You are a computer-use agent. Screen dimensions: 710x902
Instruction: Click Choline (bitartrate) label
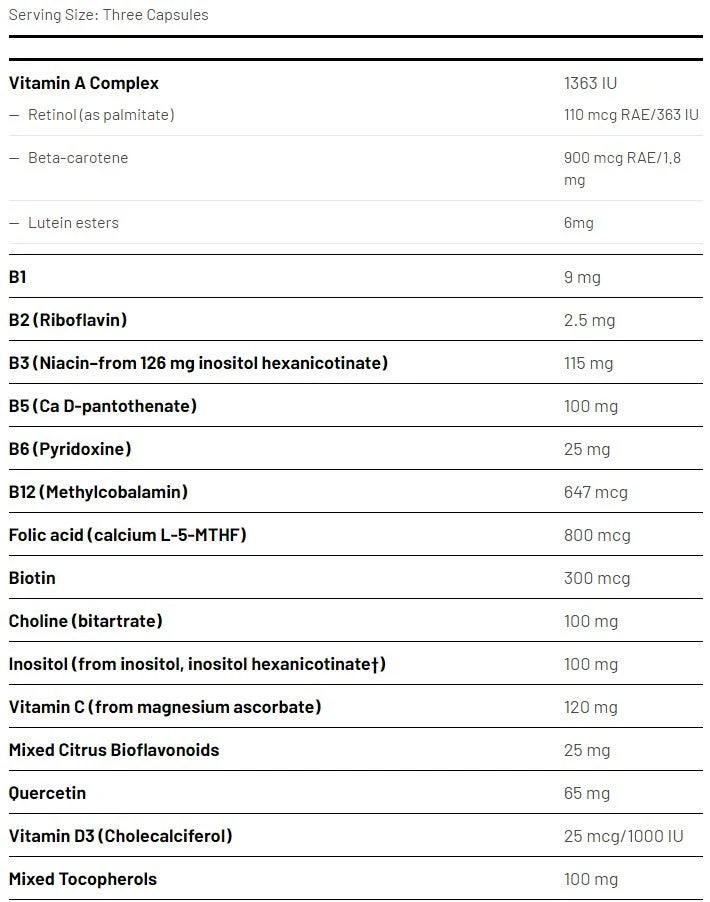click(x=85, y=621)
